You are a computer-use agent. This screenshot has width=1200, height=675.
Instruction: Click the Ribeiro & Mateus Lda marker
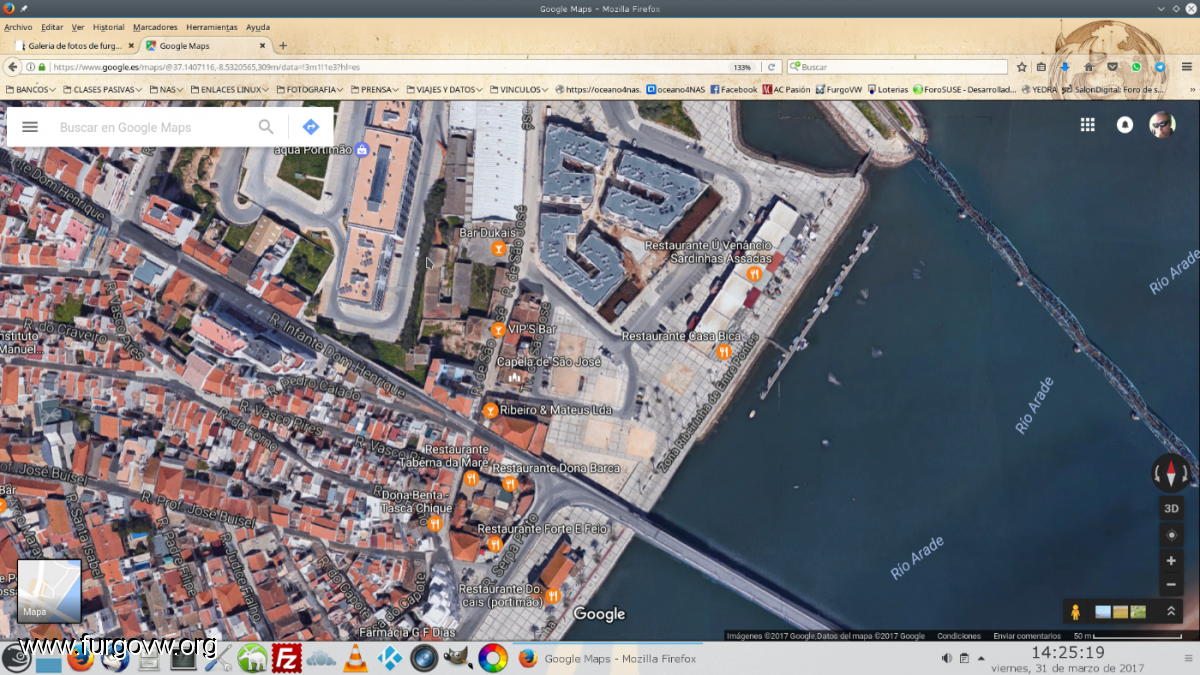pos(490,410)
